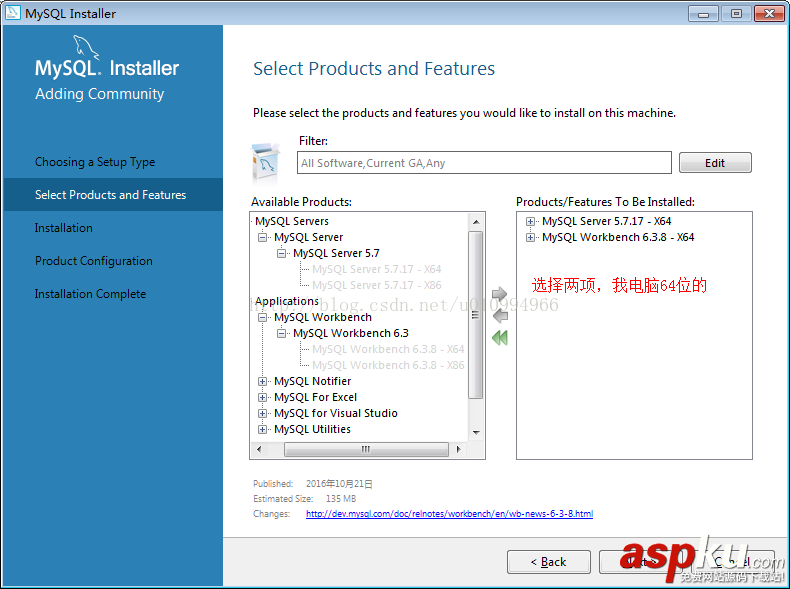Expand MySQL Server 5.7.17 - X64 to be installed

point(530,222)
